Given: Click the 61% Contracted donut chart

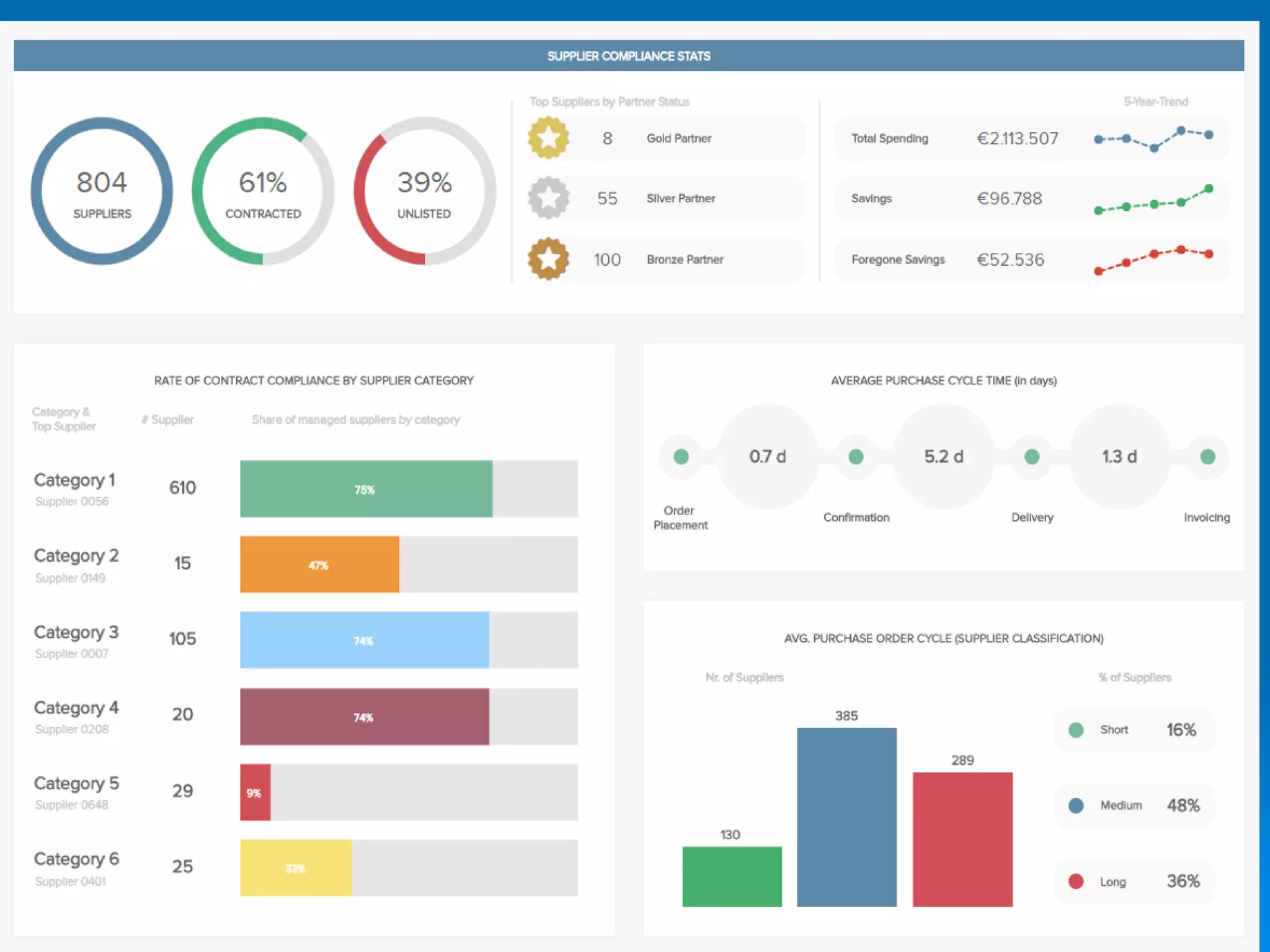Looking at the screenshot, I should 263,191.
